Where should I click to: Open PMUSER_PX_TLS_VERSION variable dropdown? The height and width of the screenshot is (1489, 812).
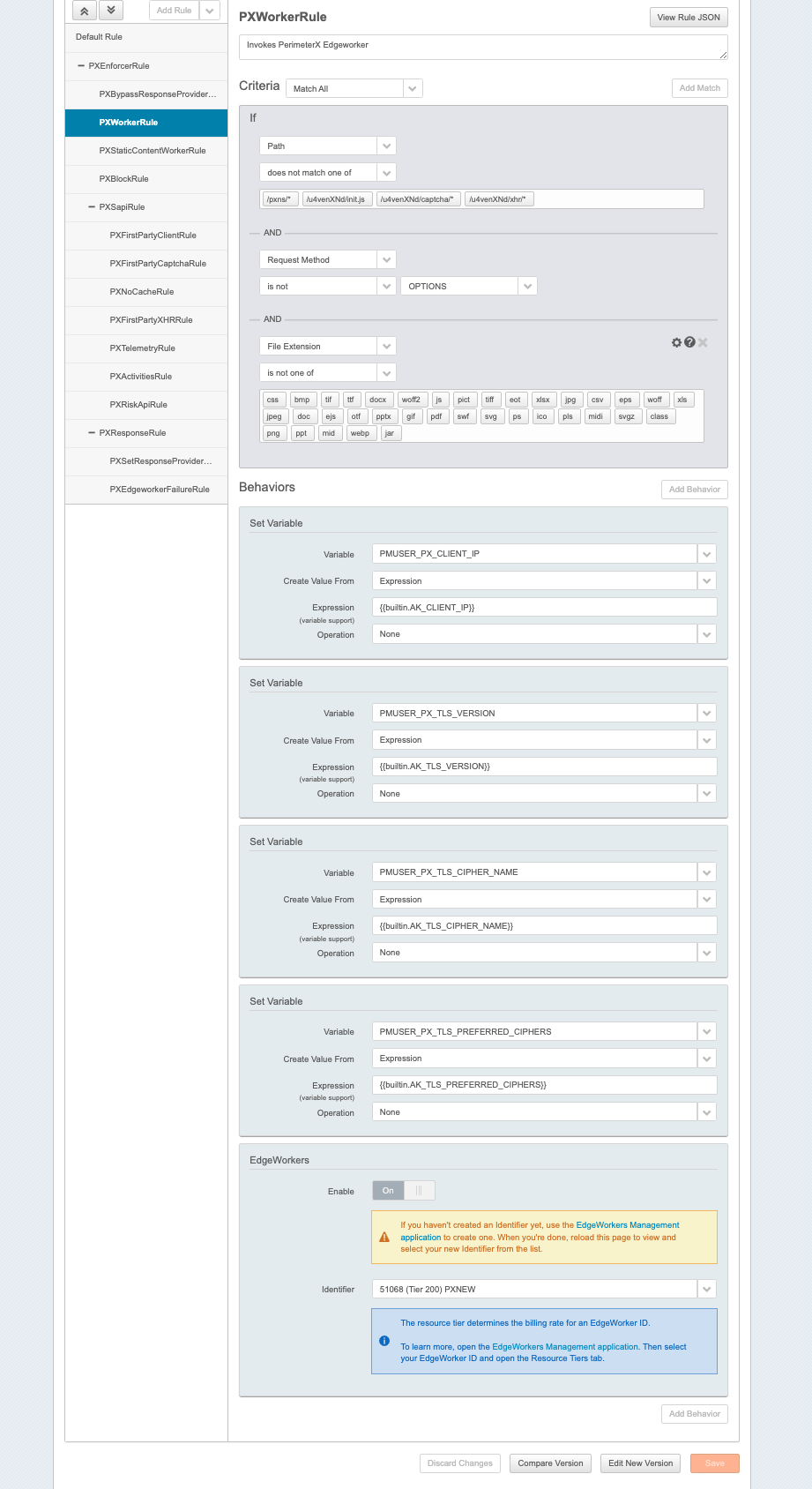707,713
